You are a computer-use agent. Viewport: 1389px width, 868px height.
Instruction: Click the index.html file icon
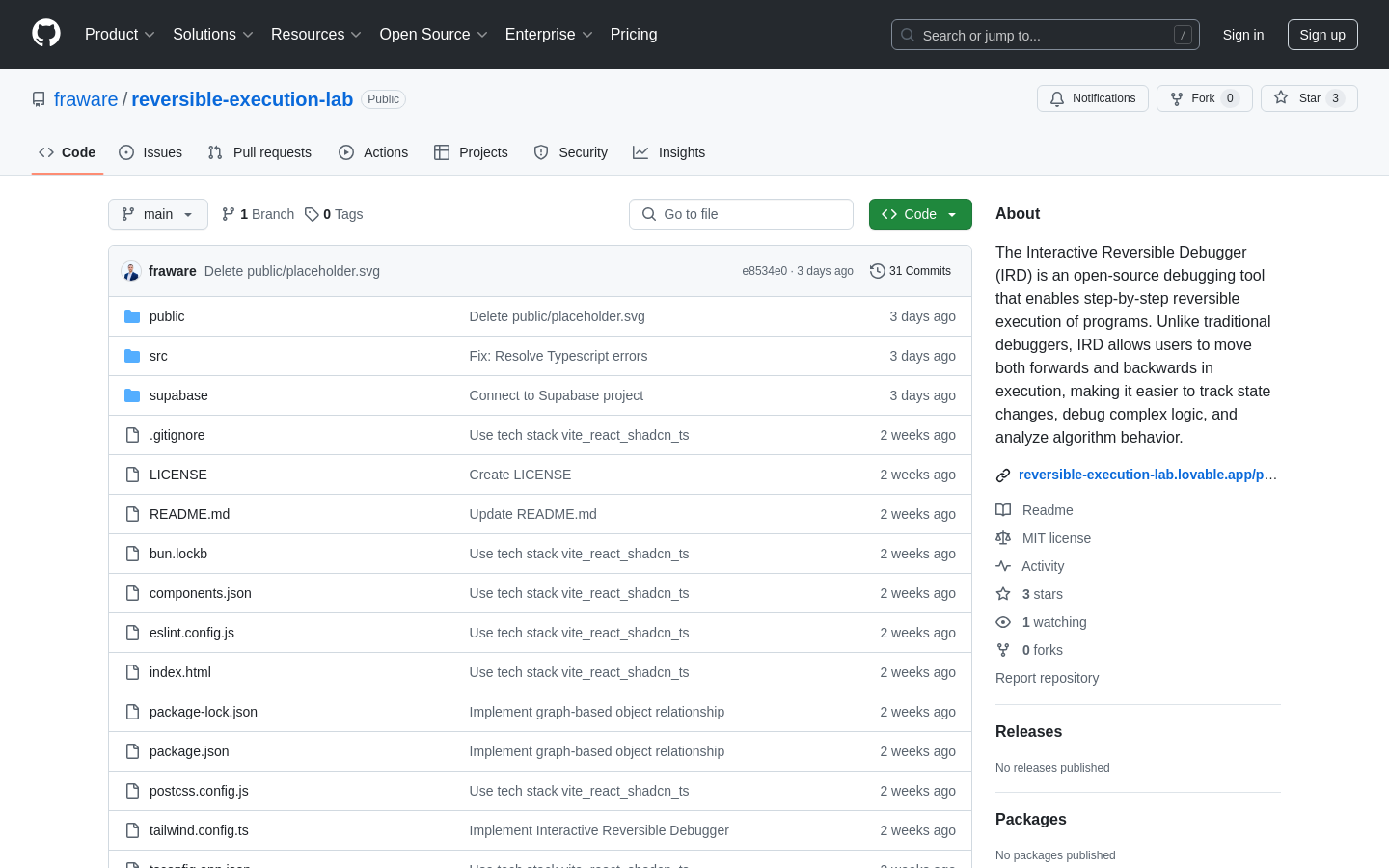pos(132,672)
